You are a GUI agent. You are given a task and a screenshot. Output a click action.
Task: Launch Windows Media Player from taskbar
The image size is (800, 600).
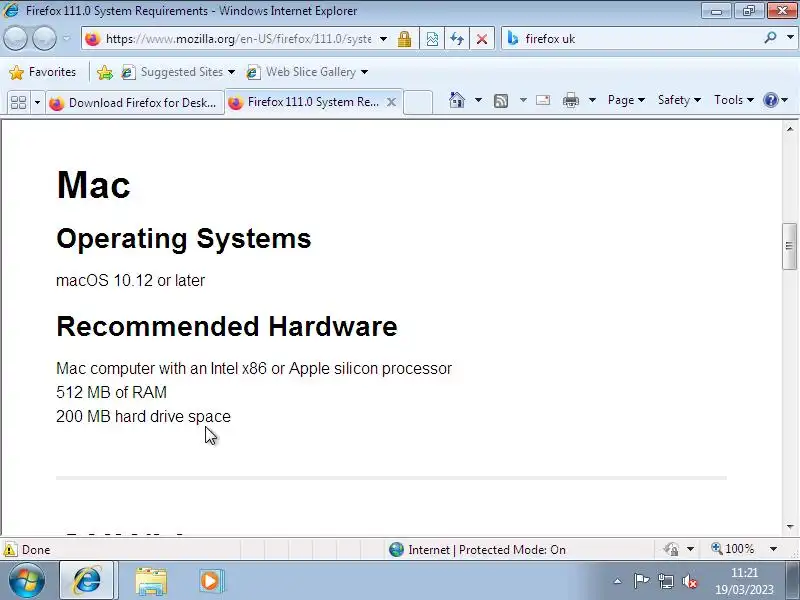click(211, 581)
